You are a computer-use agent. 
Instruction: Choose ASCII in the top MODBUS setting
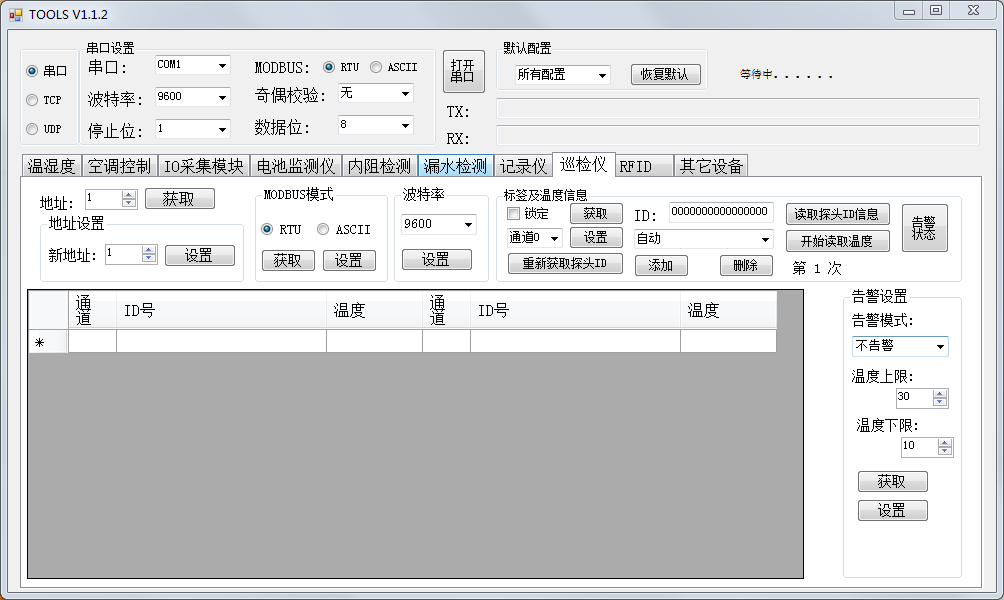point(376,67)
